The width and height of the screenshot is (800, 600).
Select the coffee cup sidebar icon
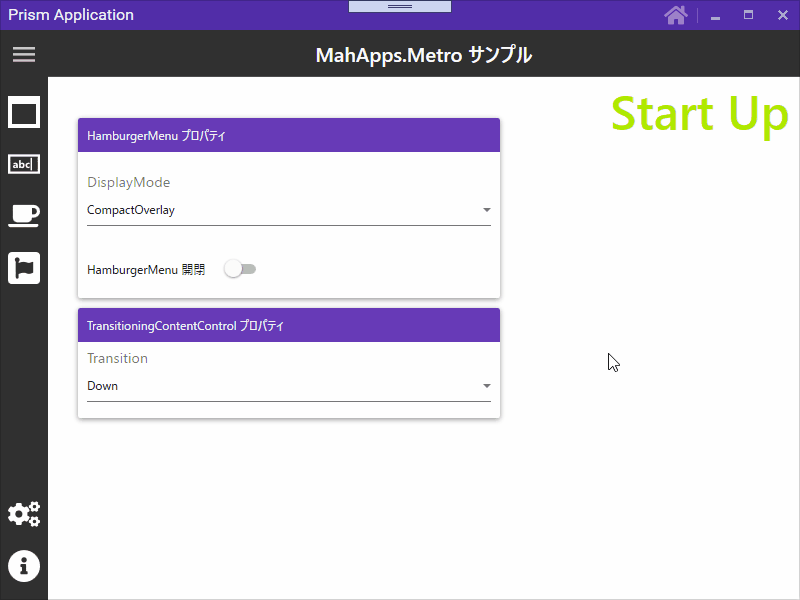[24, 215]
